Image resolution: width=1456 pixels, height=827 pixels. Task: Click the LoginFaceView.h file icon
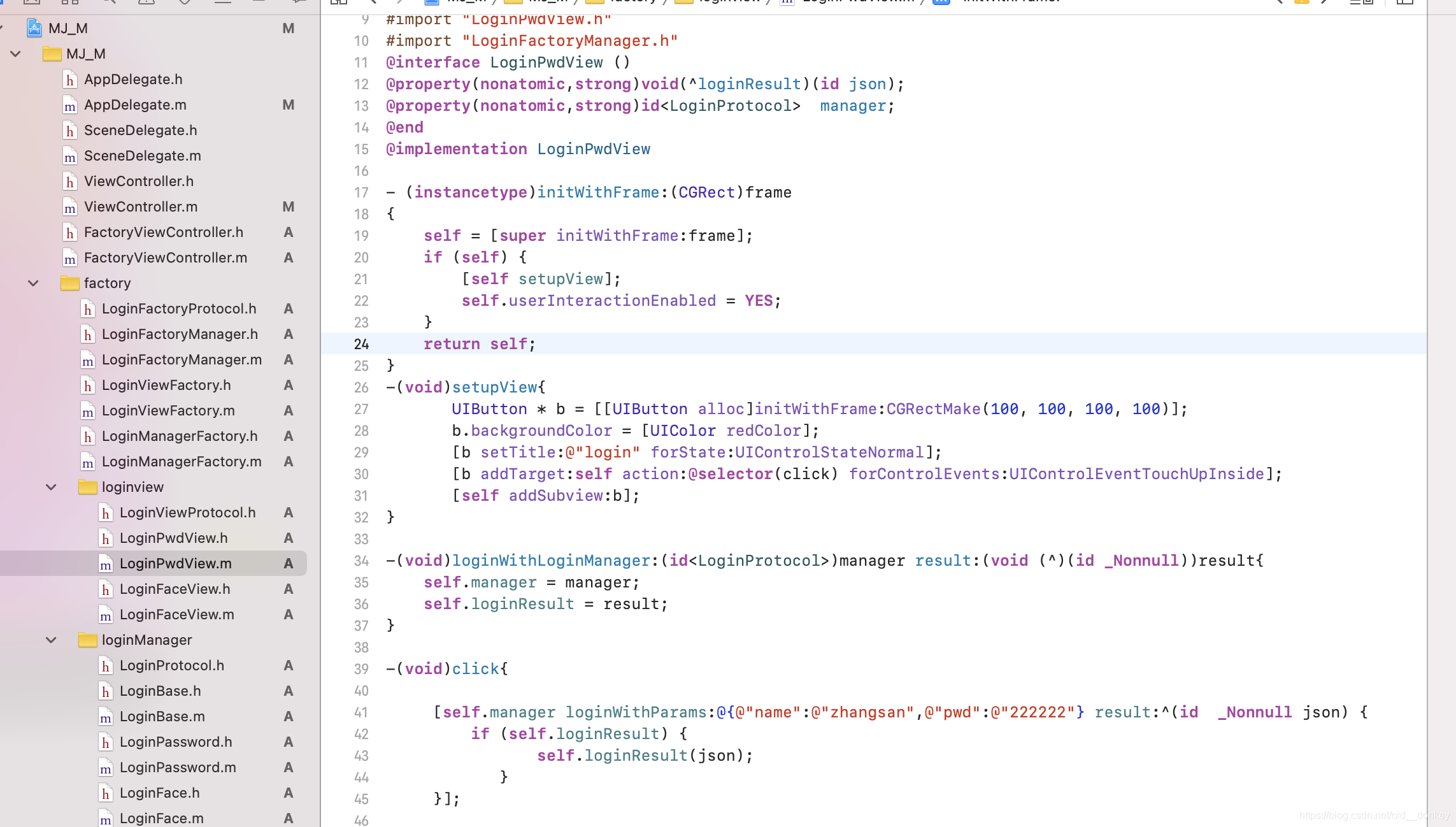tap(106, 589)
